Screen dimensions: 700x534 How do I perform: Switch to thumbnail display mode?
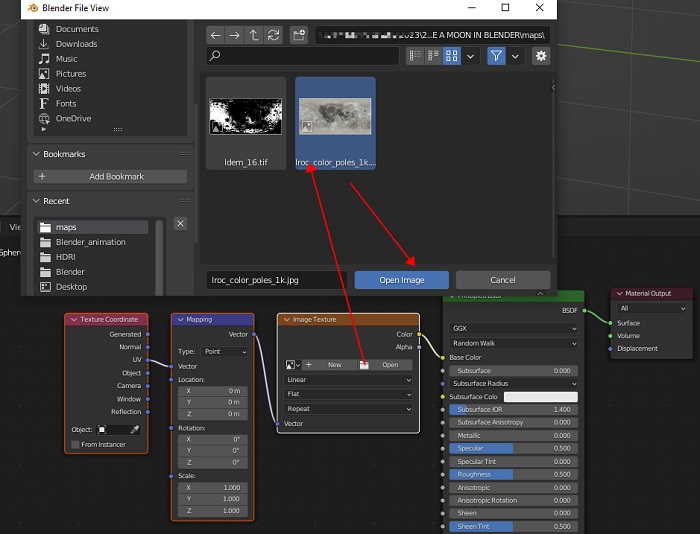click(452, 57)
